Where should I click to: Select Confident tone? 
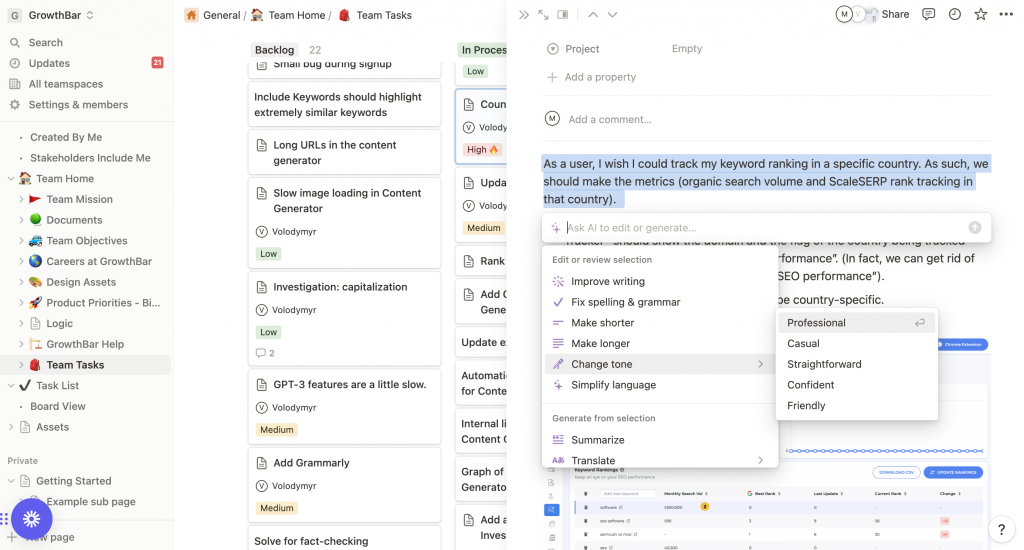pos(857,385)
